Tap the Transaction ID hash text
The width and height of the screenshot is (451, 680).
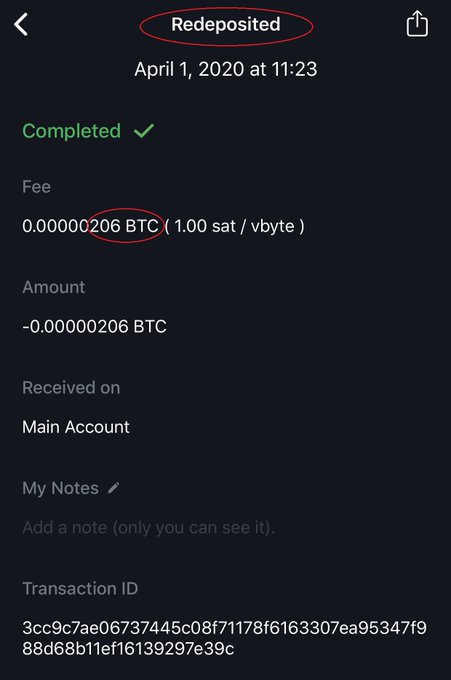(x=224, y=638)
